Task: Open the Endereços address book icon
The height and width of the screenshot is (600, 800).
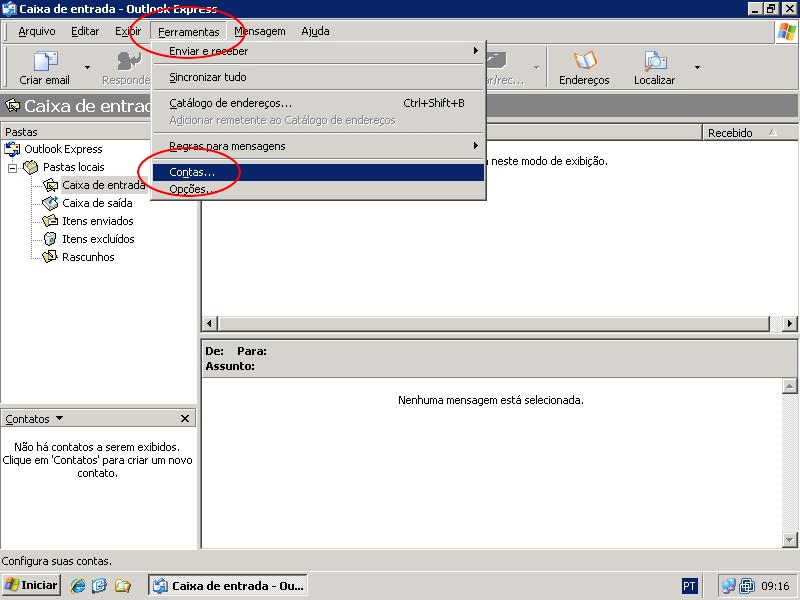Action: (x=584, y=61)
